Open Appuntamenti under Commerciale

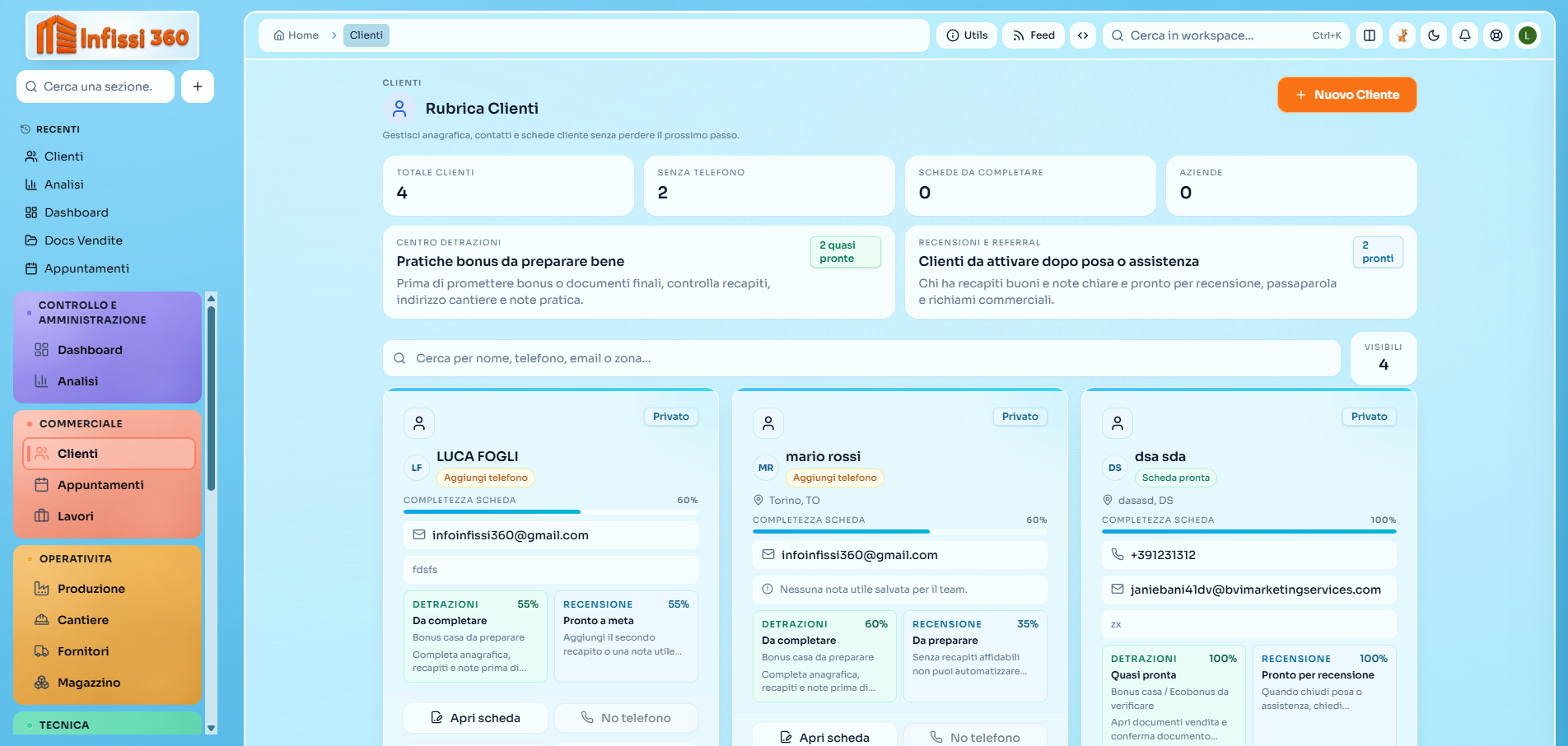[100, 485]
